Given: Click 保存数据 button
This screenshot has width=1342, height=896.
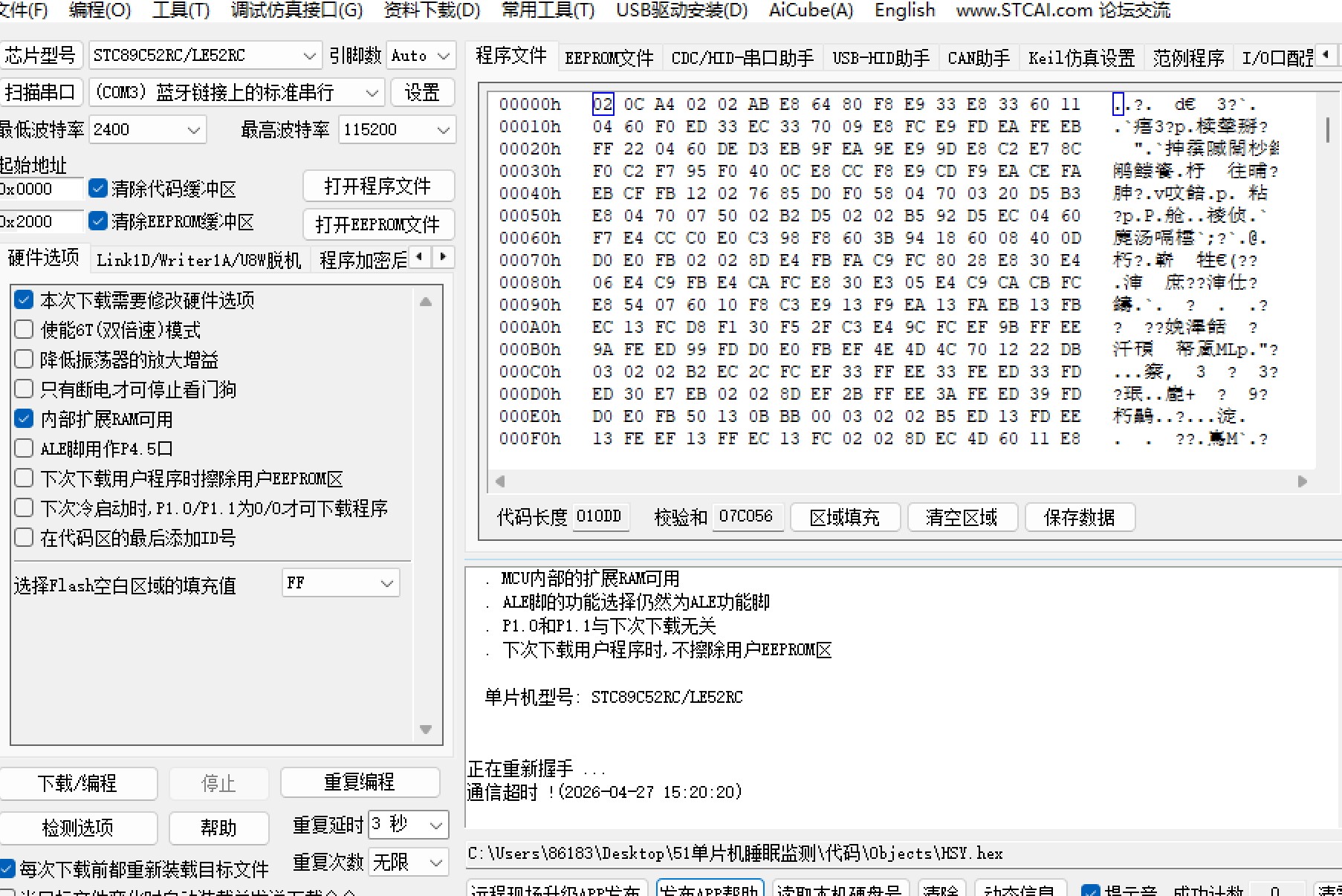Looking at the screenshot, I should (x=1080, y=517).
